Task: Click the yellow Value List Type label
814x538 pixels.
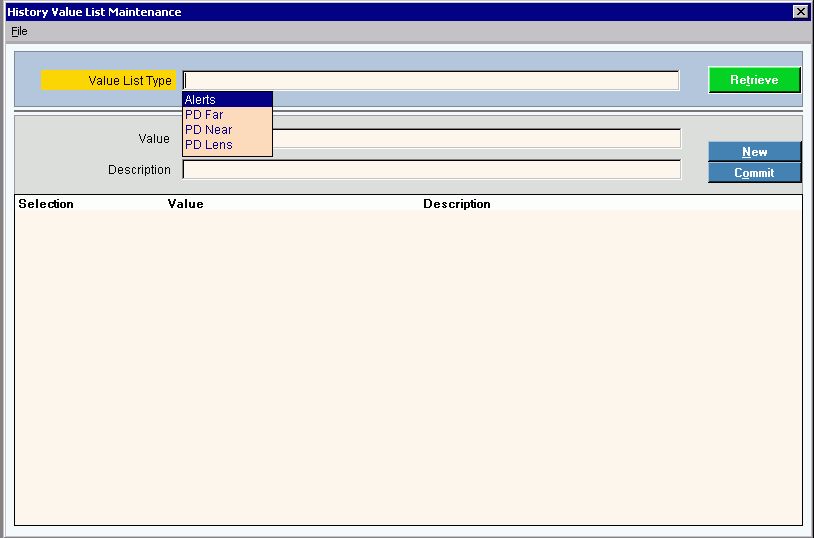Action: [110, 81]
